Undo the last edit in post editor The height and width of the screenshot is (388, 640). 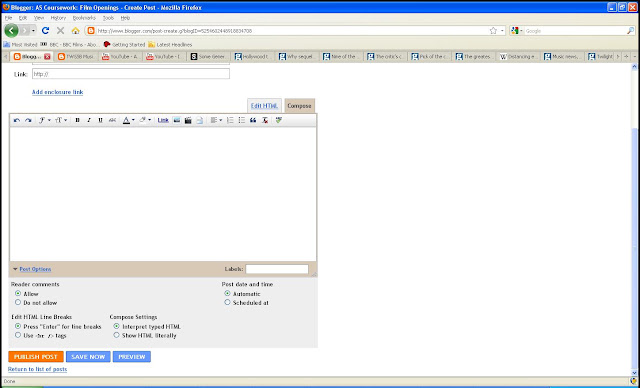click(17, 120)
